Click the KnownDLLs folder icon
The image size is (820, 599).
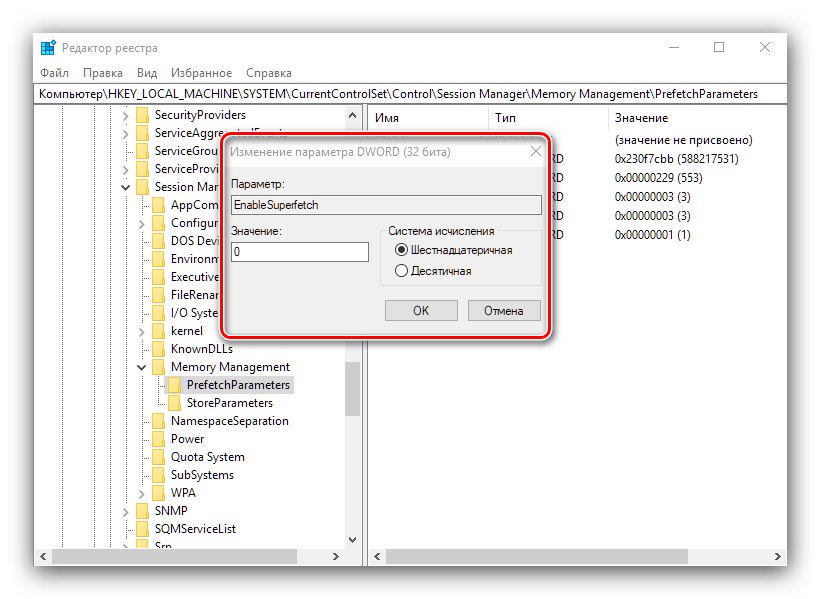pyautogui.click(x=158, y=349)
